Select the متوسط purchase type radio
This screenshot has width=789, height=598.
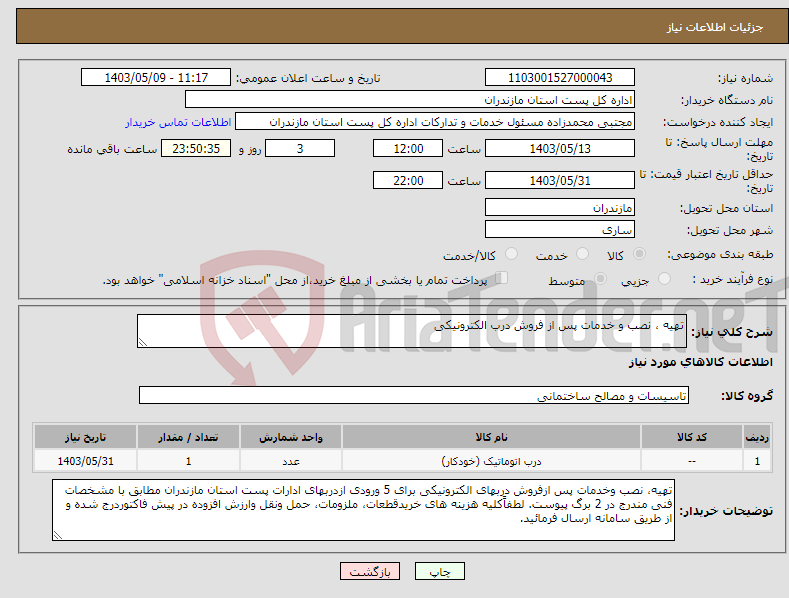coord(600,279)
